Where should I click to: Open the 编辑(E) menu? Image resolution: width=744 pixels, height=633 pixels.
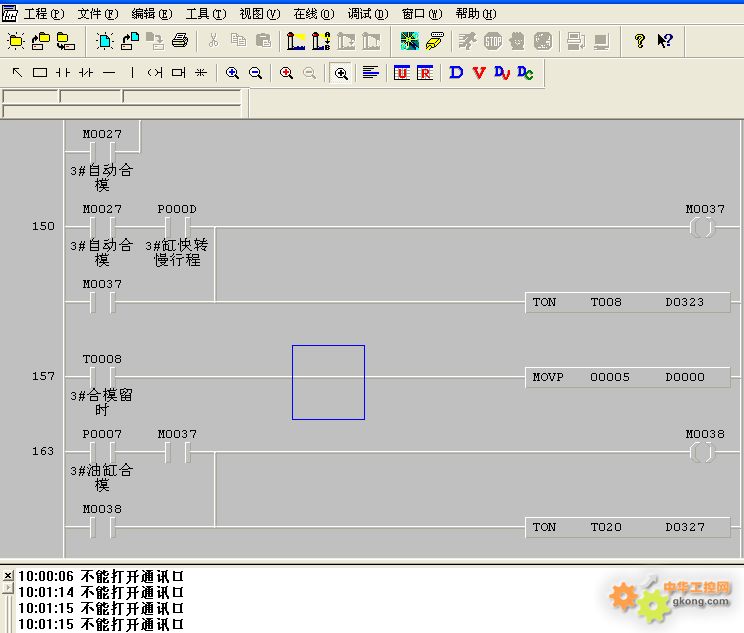pyautogui.click(x=152, y=14)
